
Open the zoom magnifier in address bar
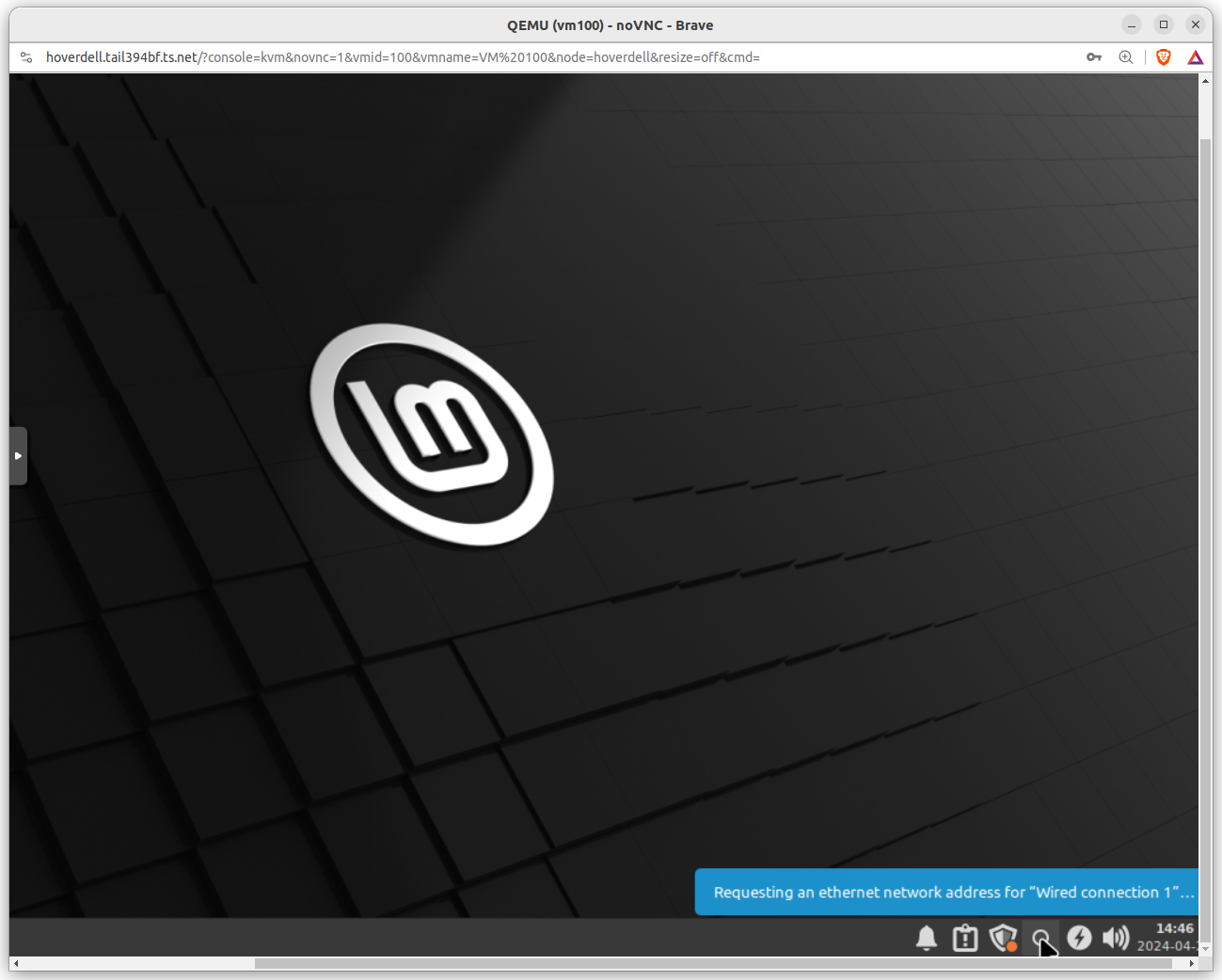[1126, 57]
